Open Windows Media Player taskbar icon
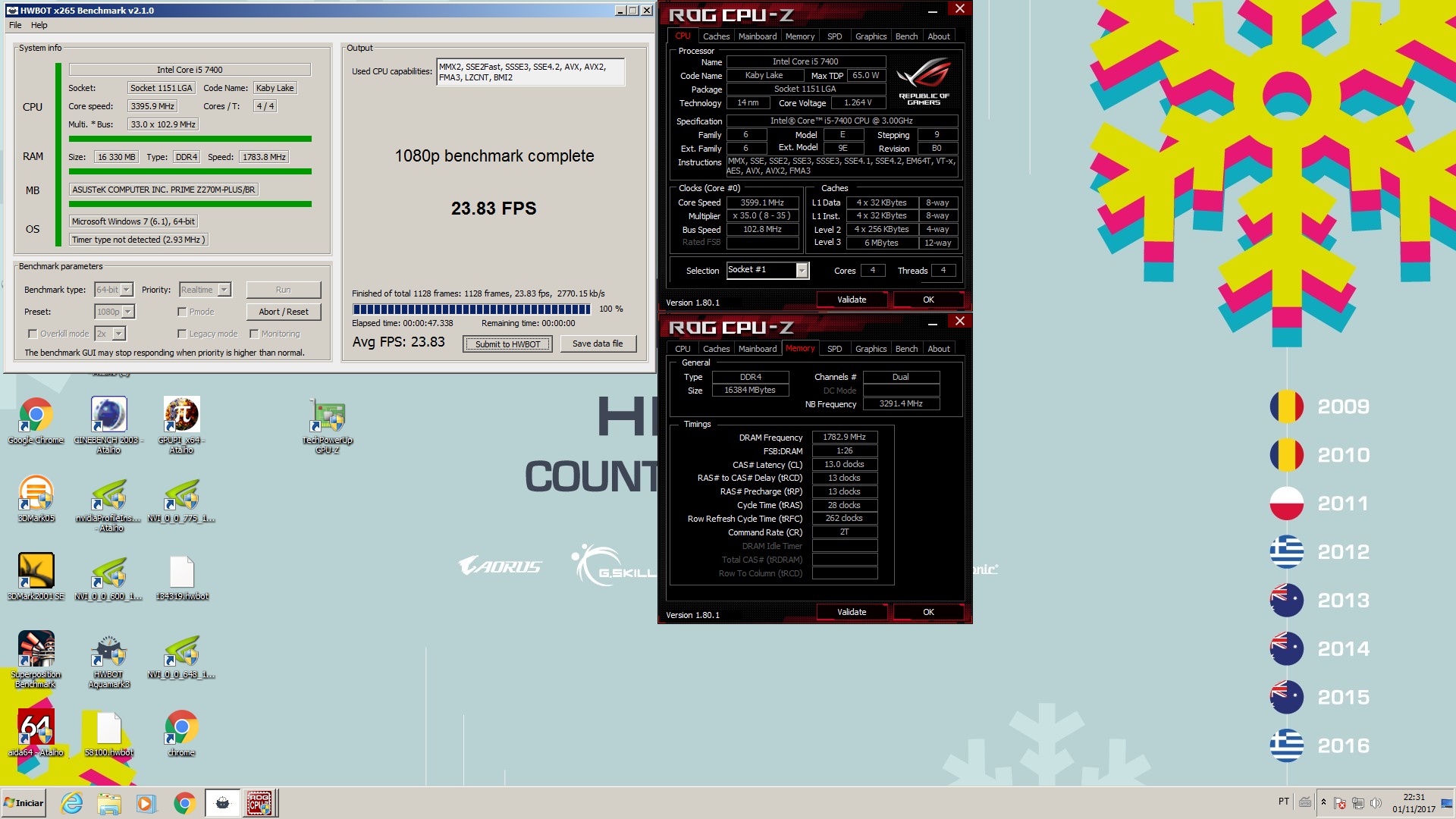The width and height of the screenshot is (1456, 819). (x=146, y=803)
